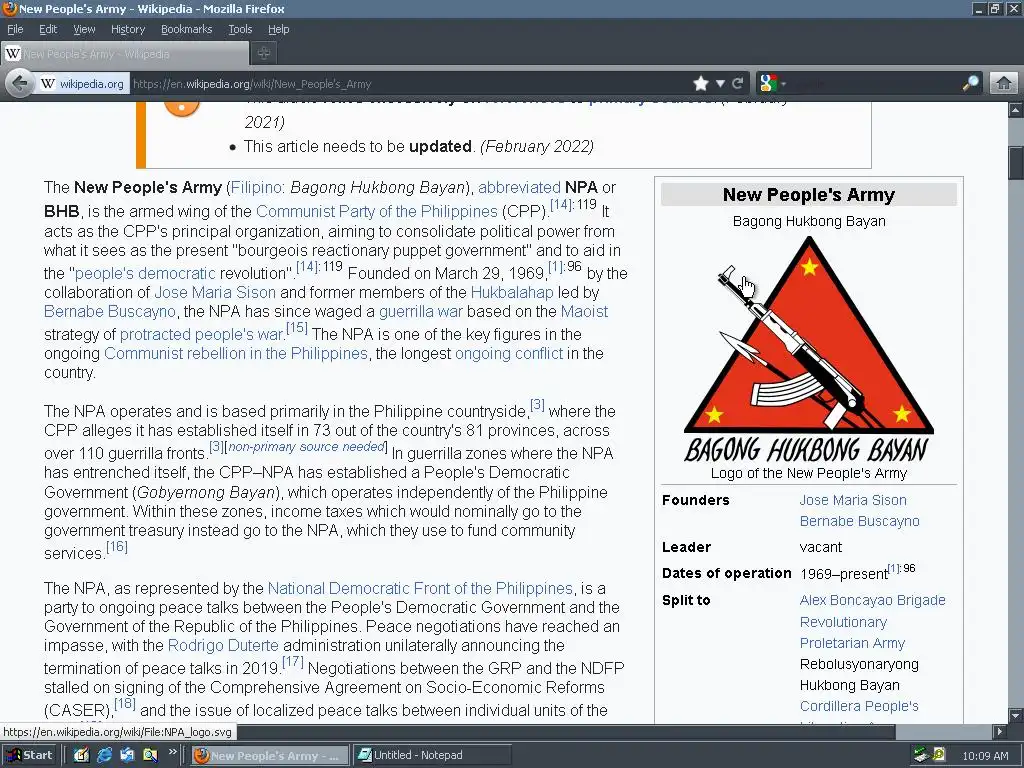Screen dimensions: 1024x768
Task: Open the Filipino language link
Action: 257,187
